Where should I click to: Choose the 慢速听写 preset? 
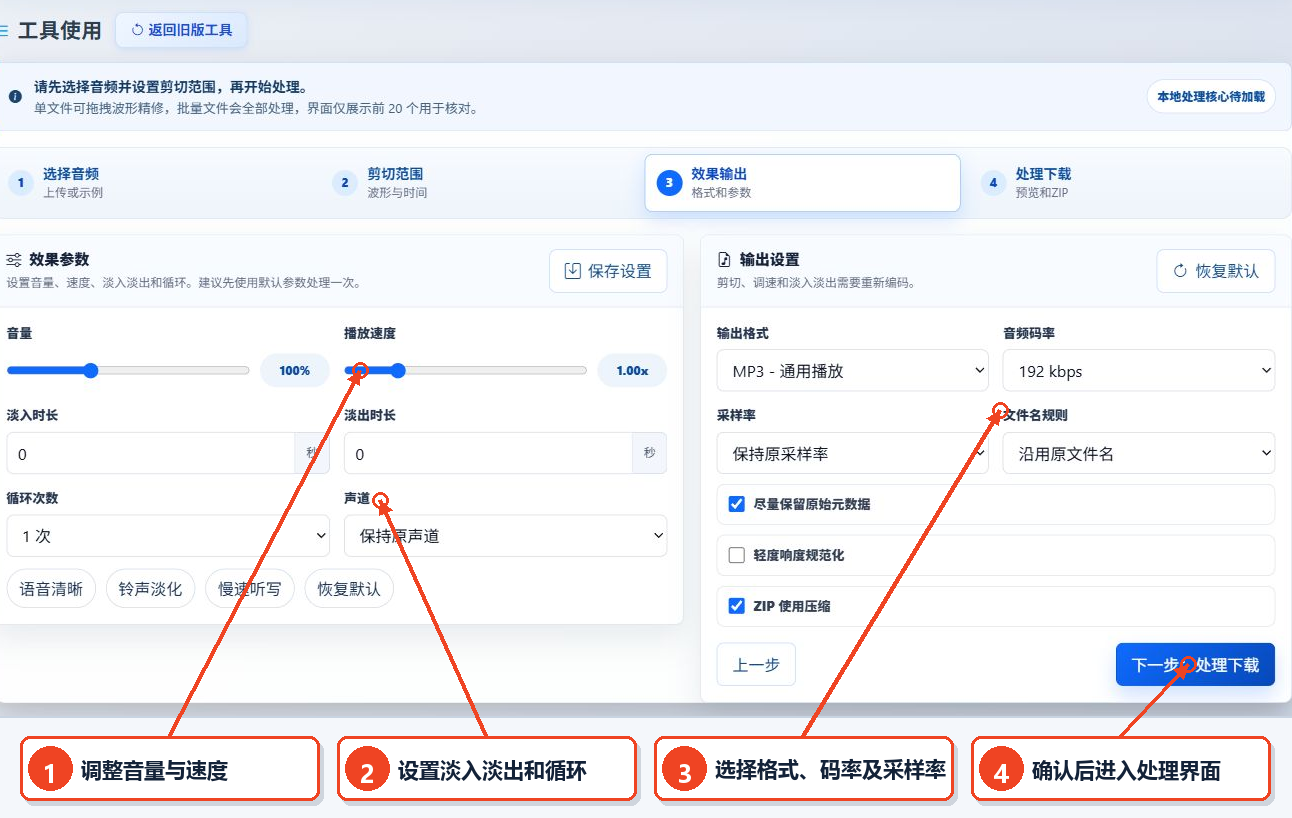pos(250,589)
